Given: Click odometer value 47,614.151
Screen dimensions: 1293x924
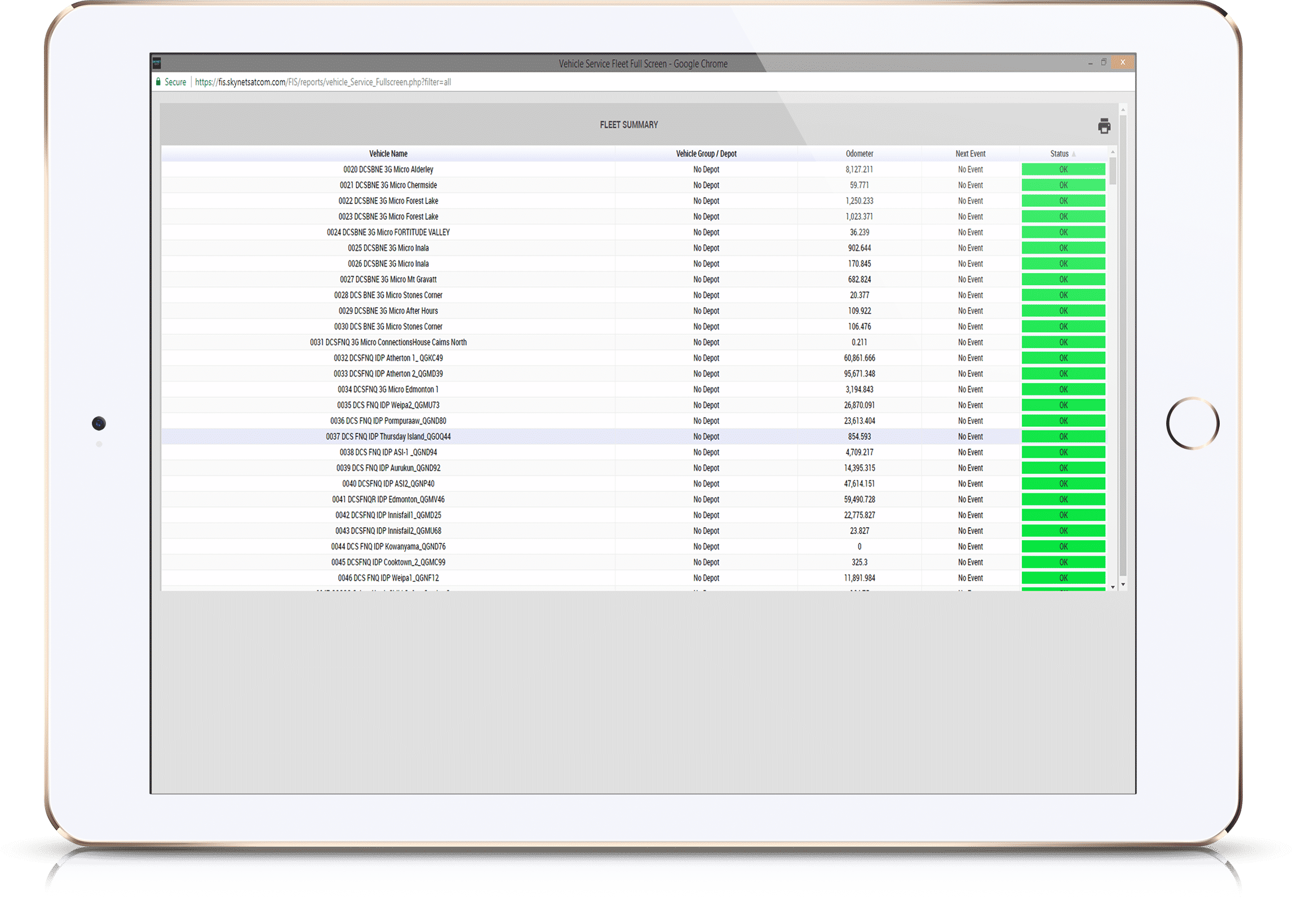Looking at the screenshot, I should pyautogui.click(x=859, y=484).
